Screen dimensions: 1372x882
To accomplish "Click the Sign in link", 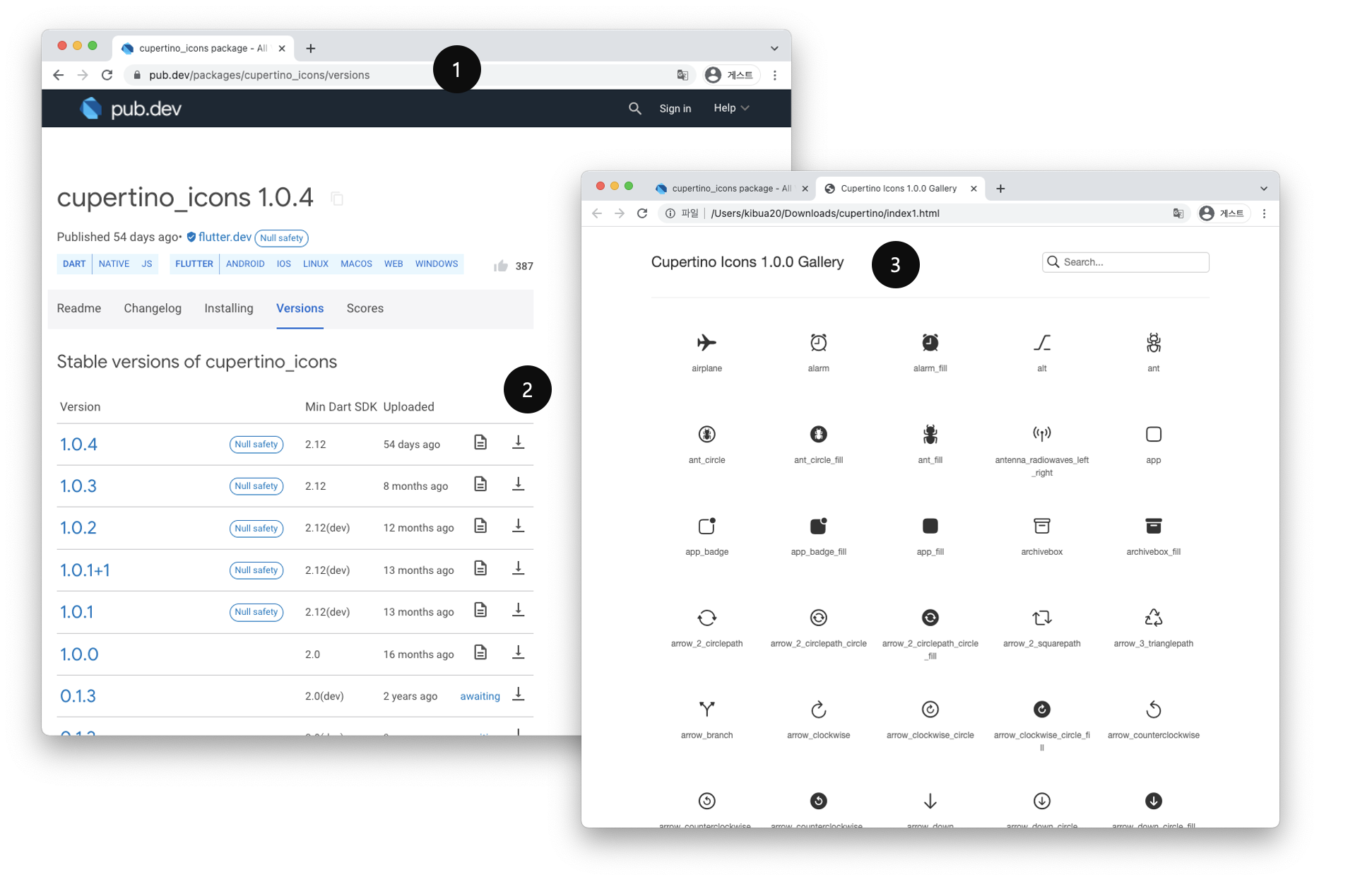I will tap(675, 108).
